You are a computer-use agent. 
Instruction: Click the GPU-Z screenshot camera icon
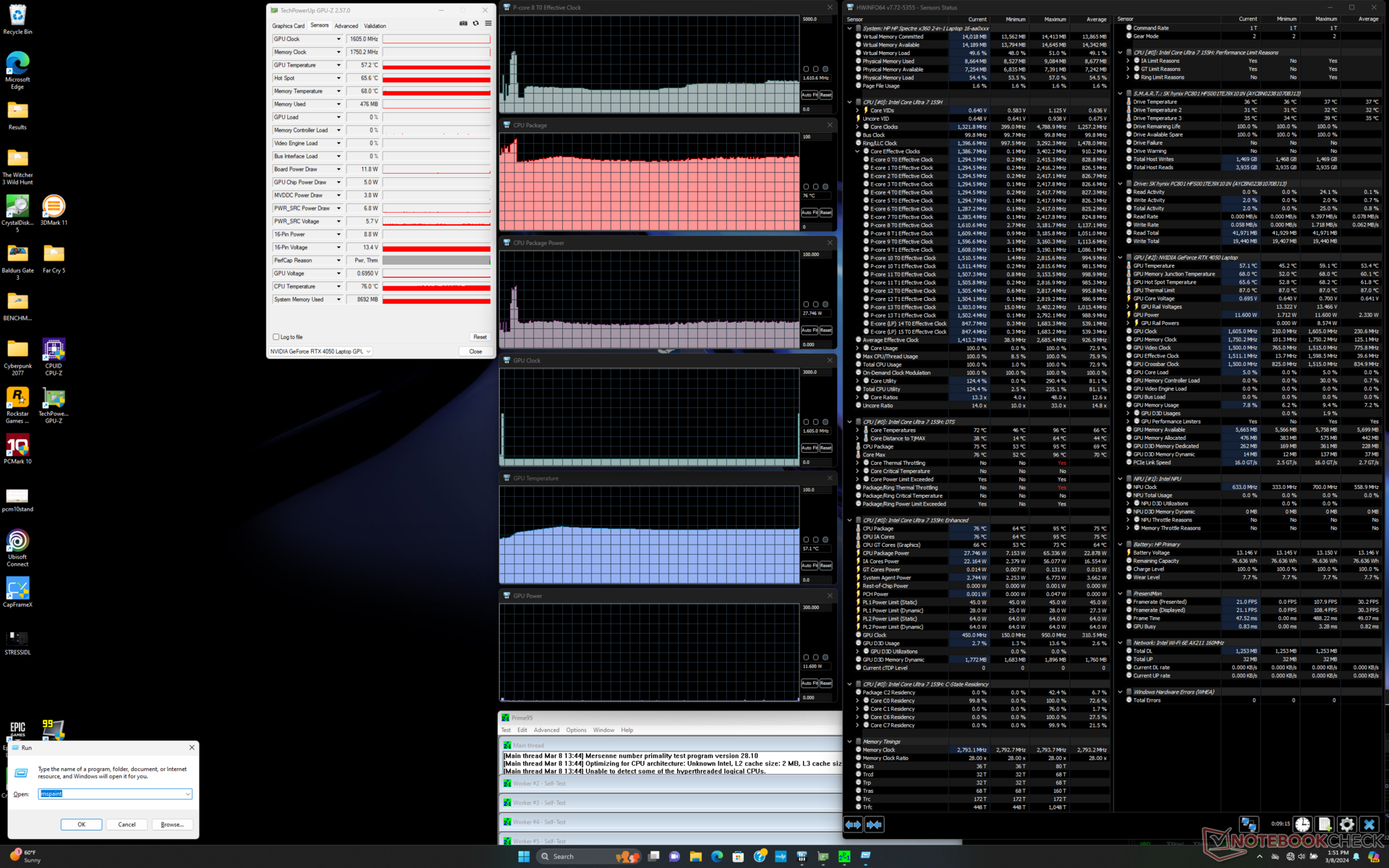(463, 24)
